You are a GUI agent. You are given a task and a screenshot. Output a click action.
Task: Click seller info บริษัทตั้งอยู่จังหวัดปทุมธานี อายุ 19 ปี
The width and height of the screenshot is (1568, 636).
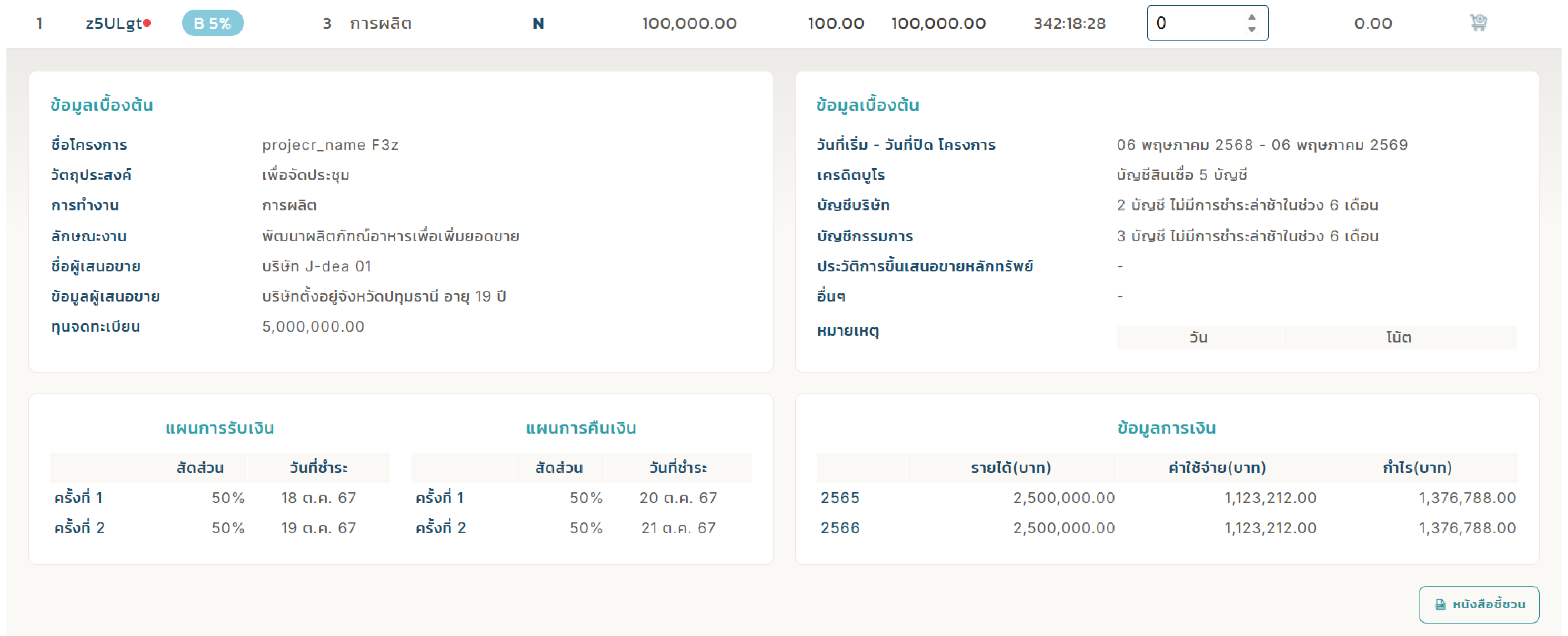tap(384, 297)
